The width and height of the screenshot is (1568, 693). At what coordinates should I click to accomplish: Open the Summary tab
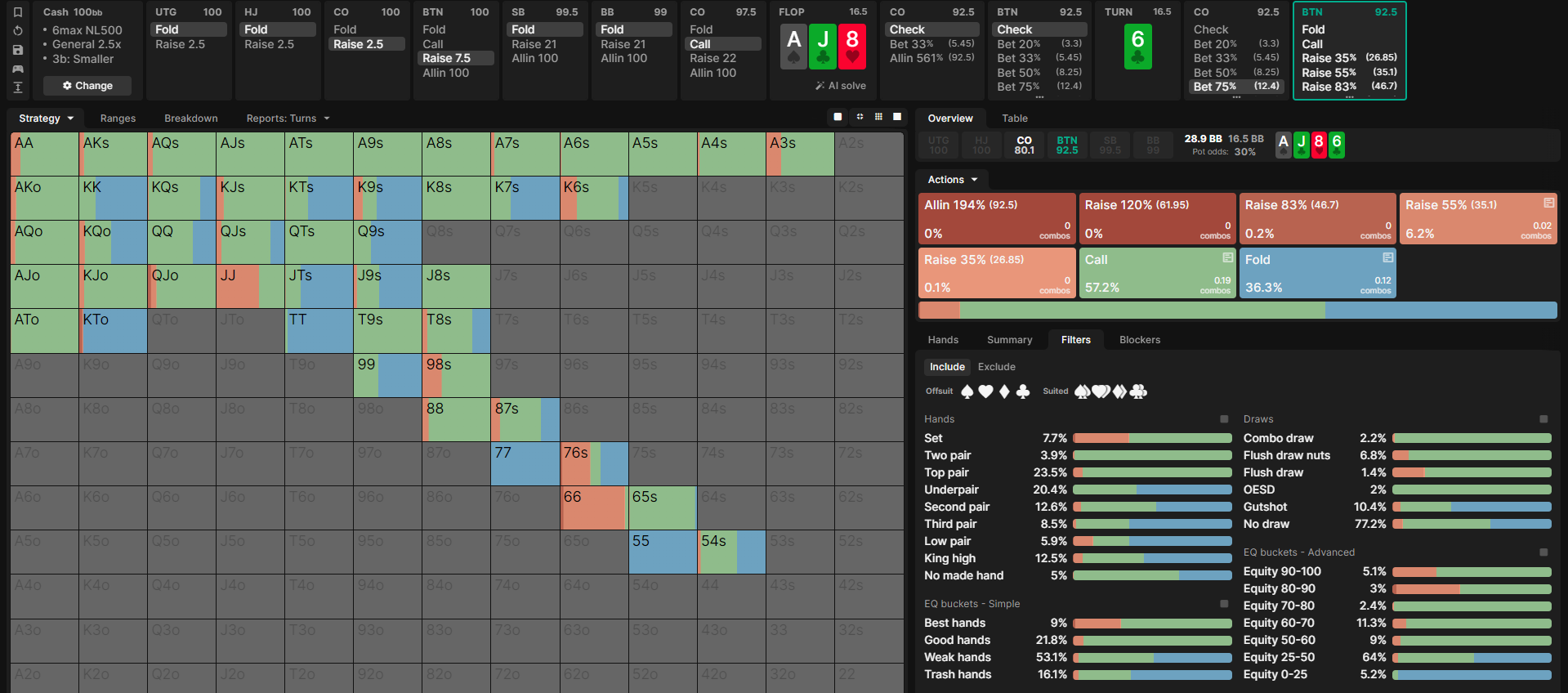[x=1009, y=340]
